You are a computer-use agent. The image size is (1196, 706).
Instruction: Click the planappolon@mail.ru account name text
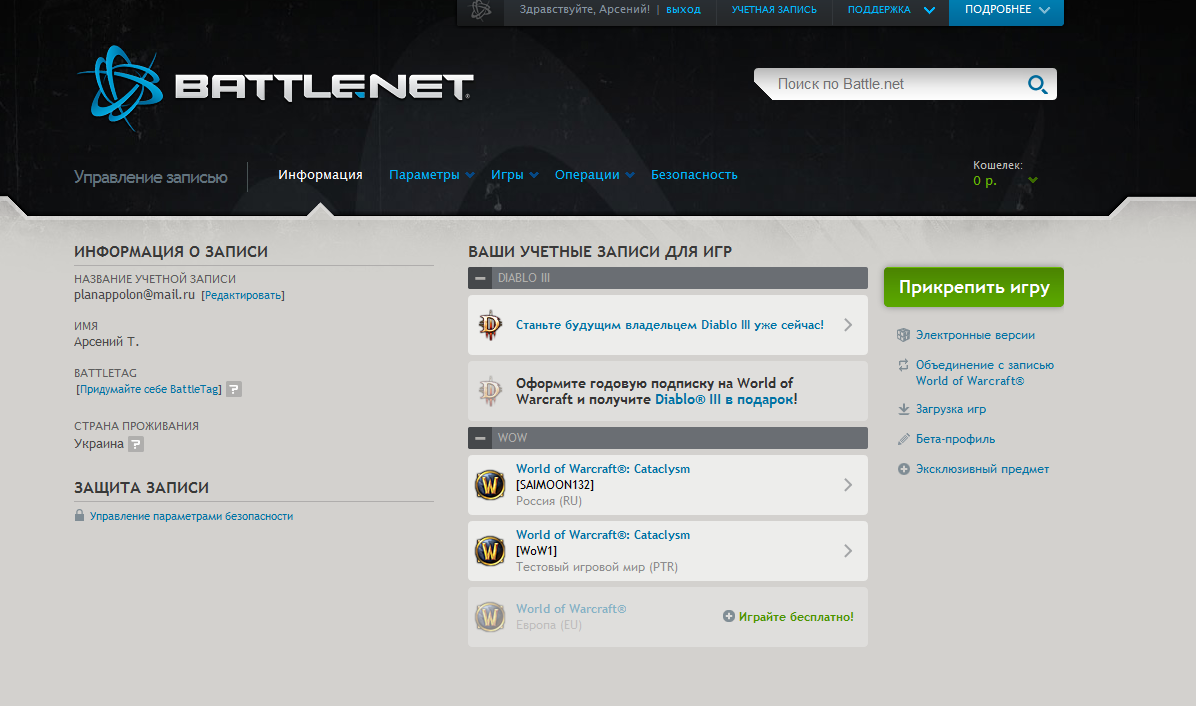pyautogui.click(x=134, y=295)
